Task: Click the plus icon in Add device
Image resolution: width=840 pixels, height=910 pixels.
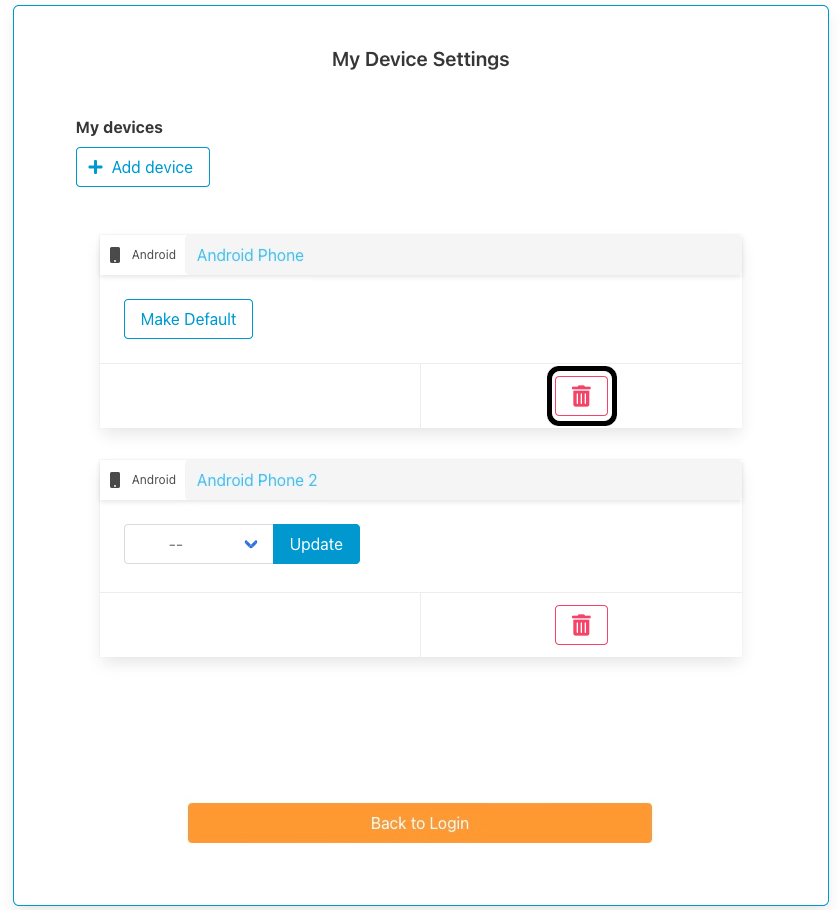Action: [96, 167]
